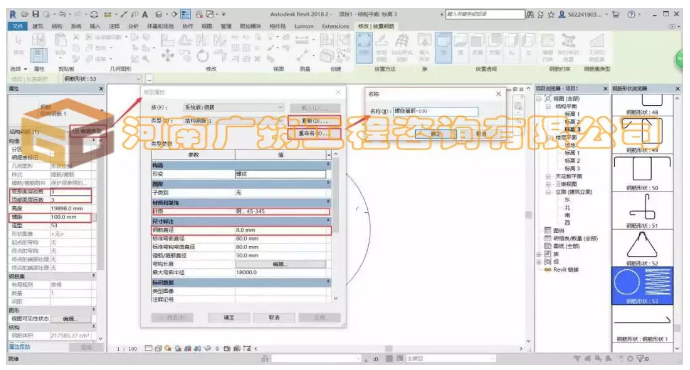Click the favorites star icon in title bar
This screenshot has width=690, height=370.
551,15
